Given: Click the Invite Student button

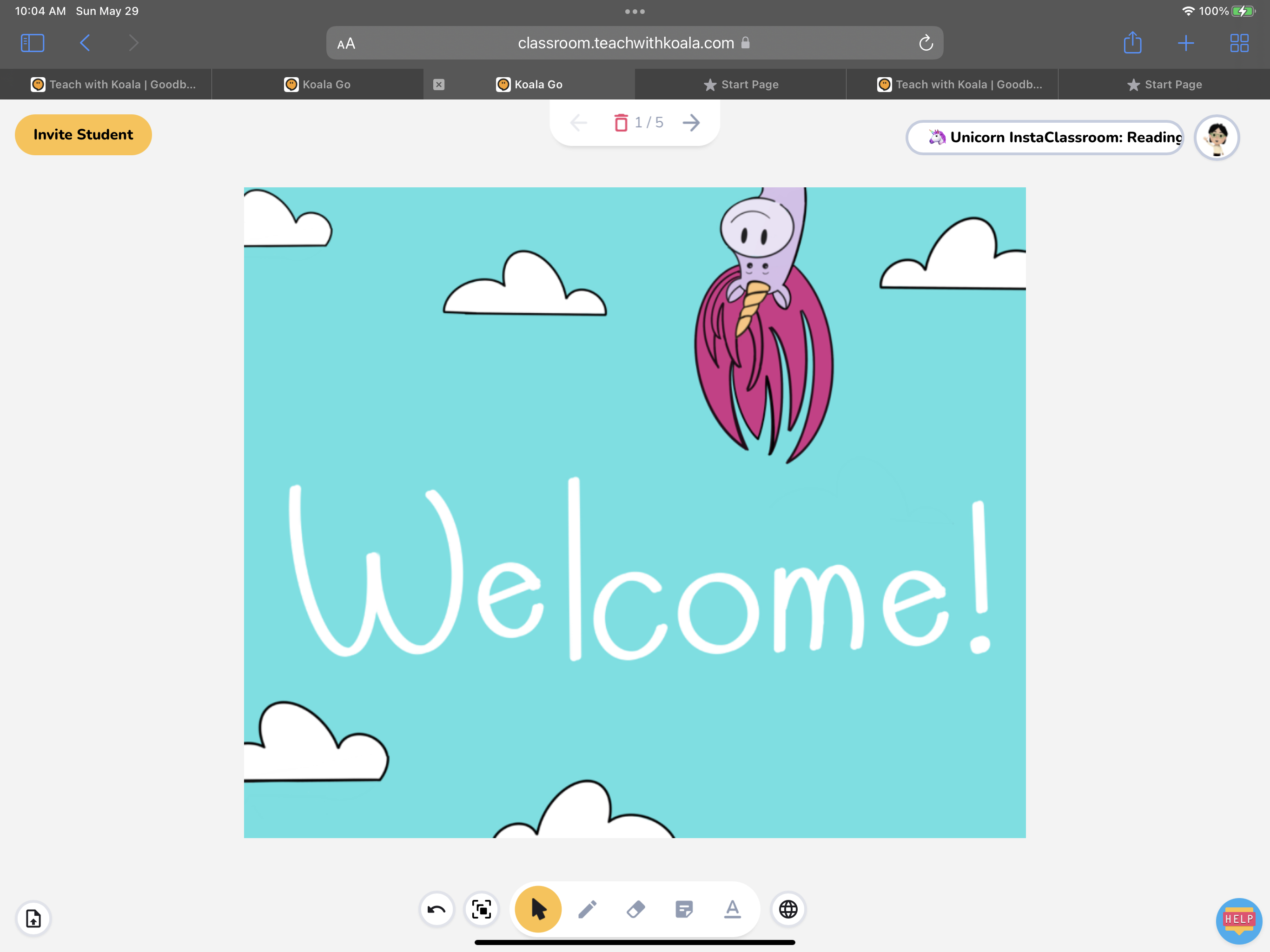Looking at the screenshot, I should [83, 134].
